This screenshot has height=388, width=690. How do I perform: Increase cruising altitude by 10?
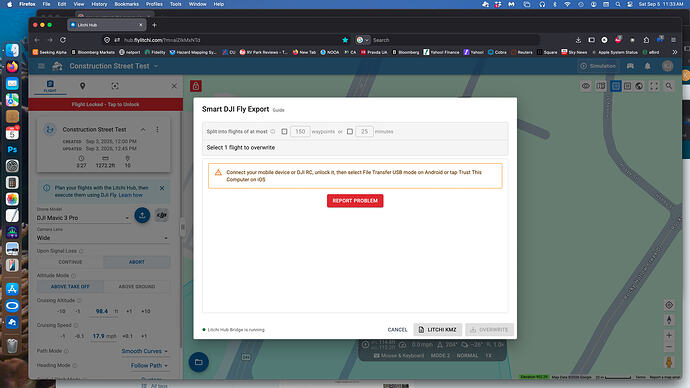point(146,311)
